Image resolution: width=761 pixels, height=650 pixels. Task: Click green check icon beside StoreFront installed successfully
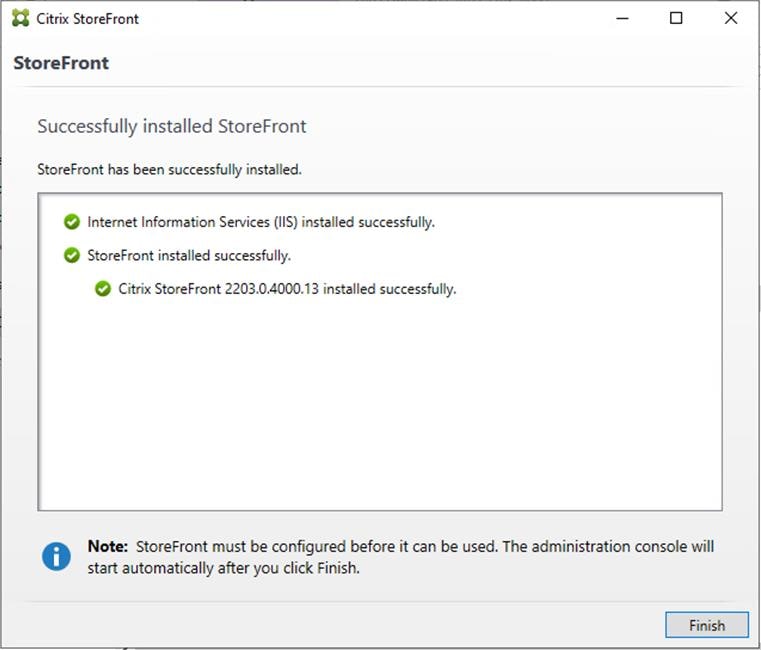pos(72,255)
